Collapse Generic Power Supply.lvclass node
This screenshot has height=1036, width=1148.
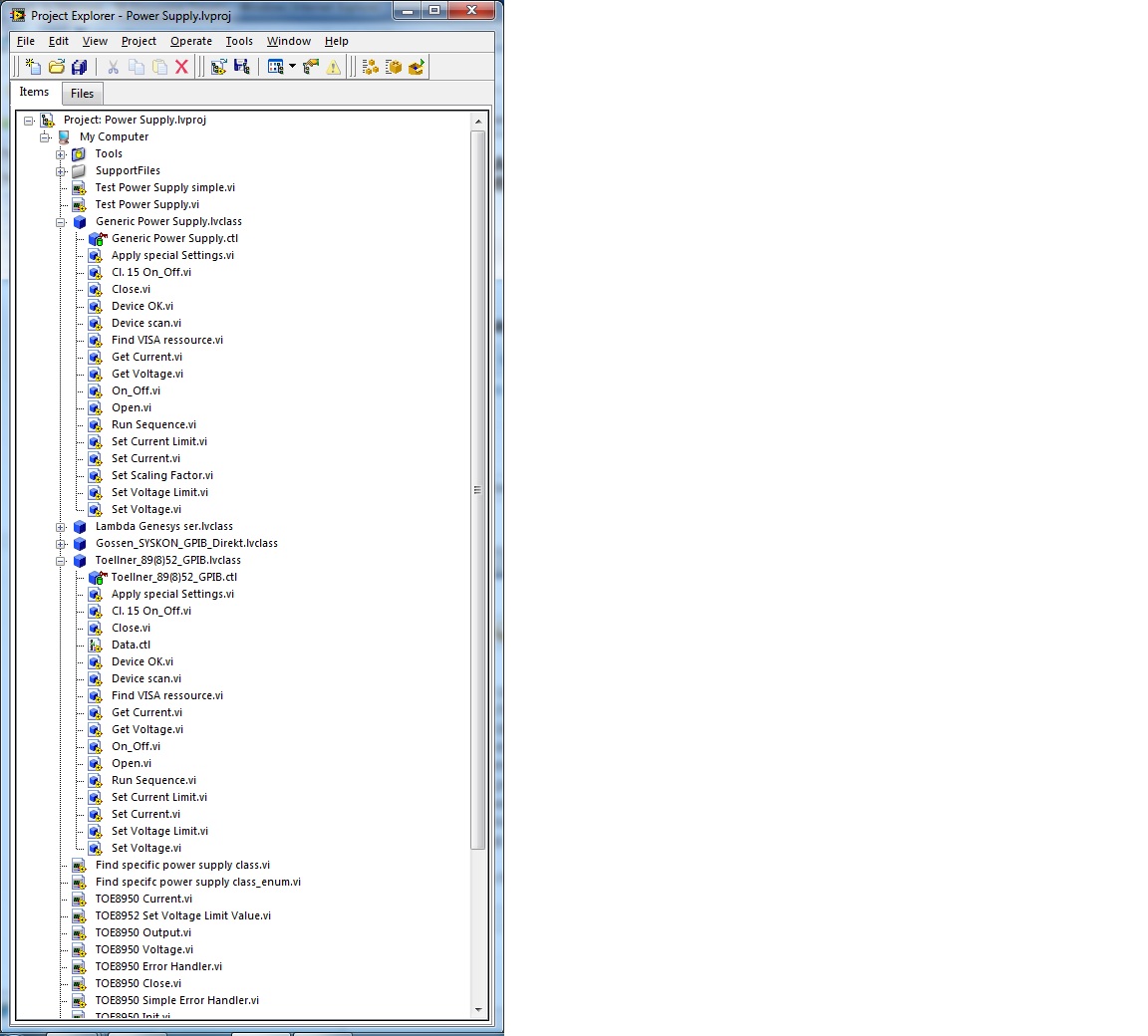pos(62,222)
